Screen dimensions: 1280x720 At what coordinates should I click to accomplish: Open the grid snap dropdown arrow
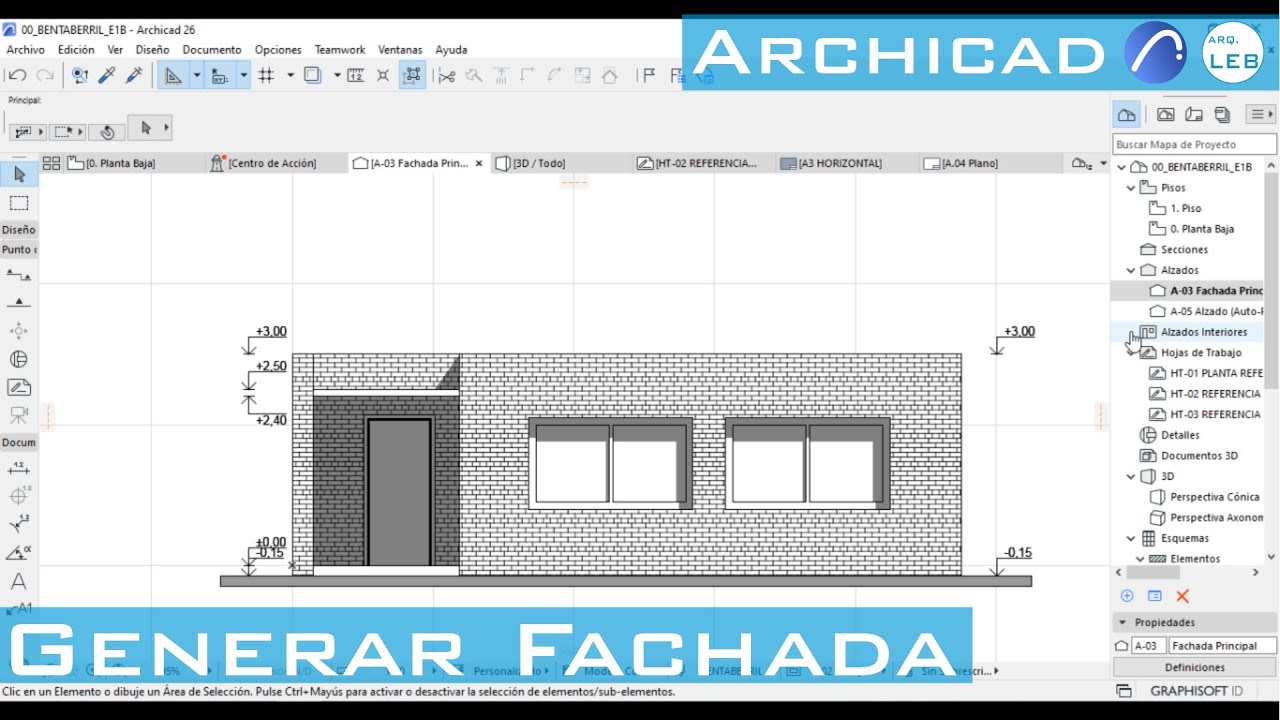[290, 75]
